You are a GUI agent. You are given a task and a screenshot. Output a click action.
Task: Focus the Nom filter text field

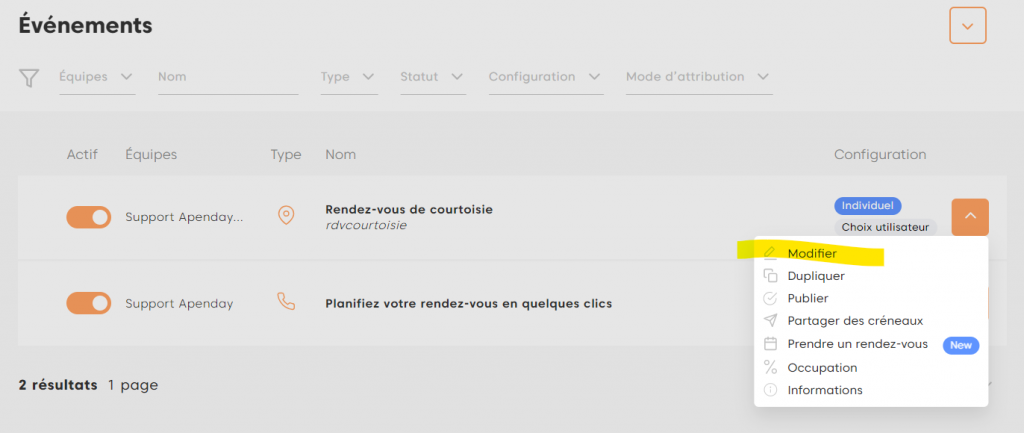pyautogui.click(x=228, y=77)
